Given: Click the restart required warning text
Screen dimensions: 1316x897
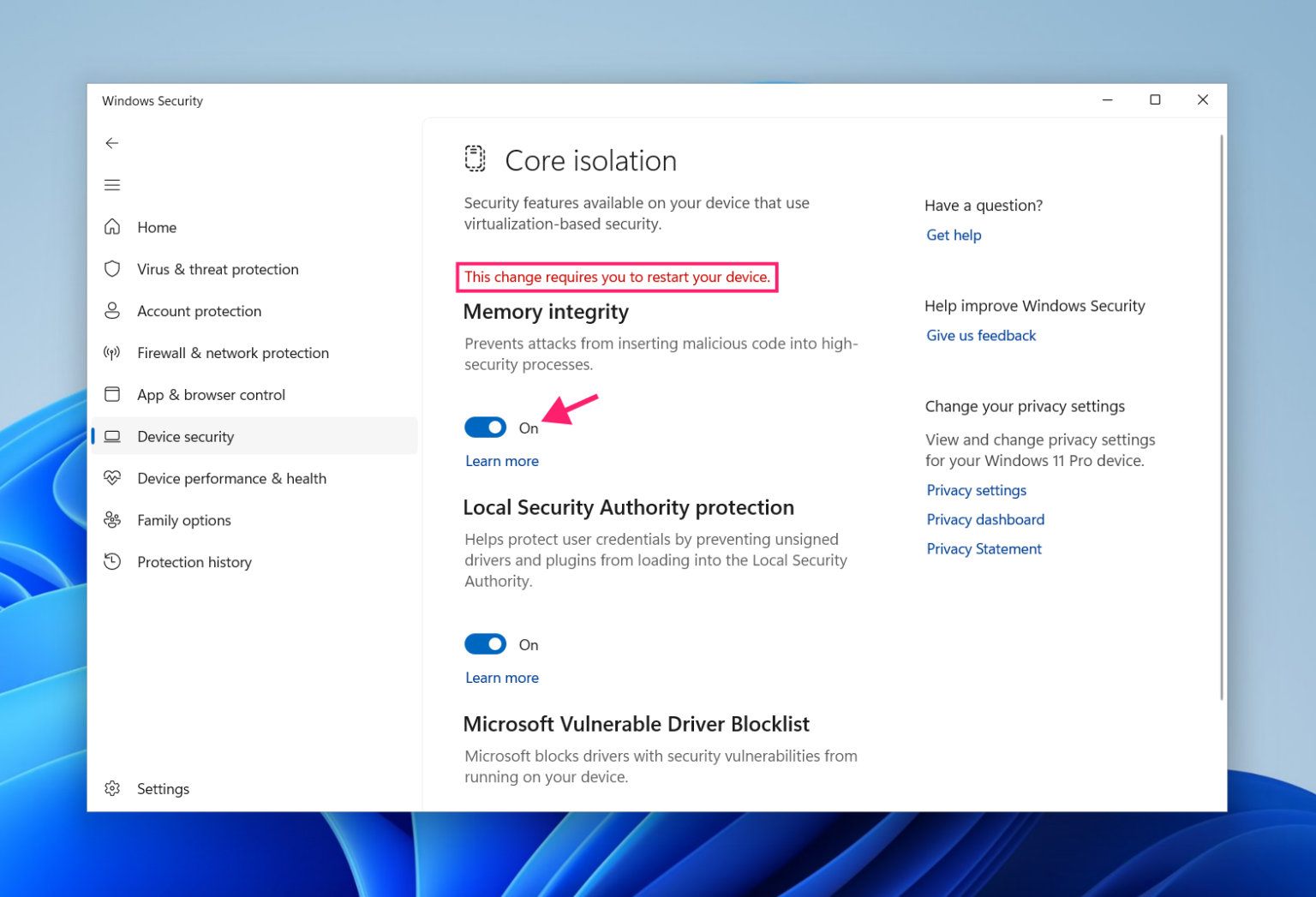Looking at the screenshot, I should pyautogui.click(x=617, y=277).
